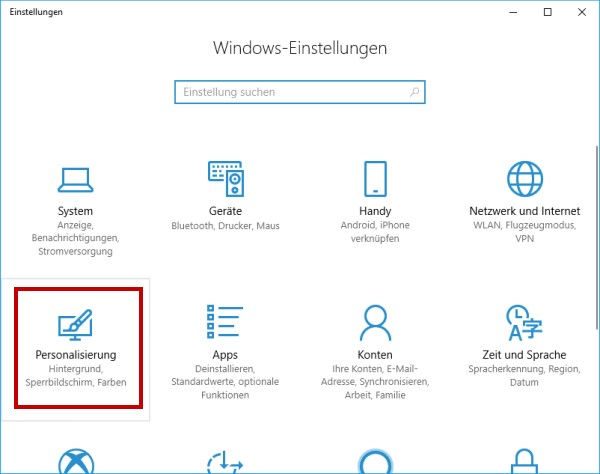Open the Xbox gaming icon
Viewport: 600px width, 474px height.
76,461
